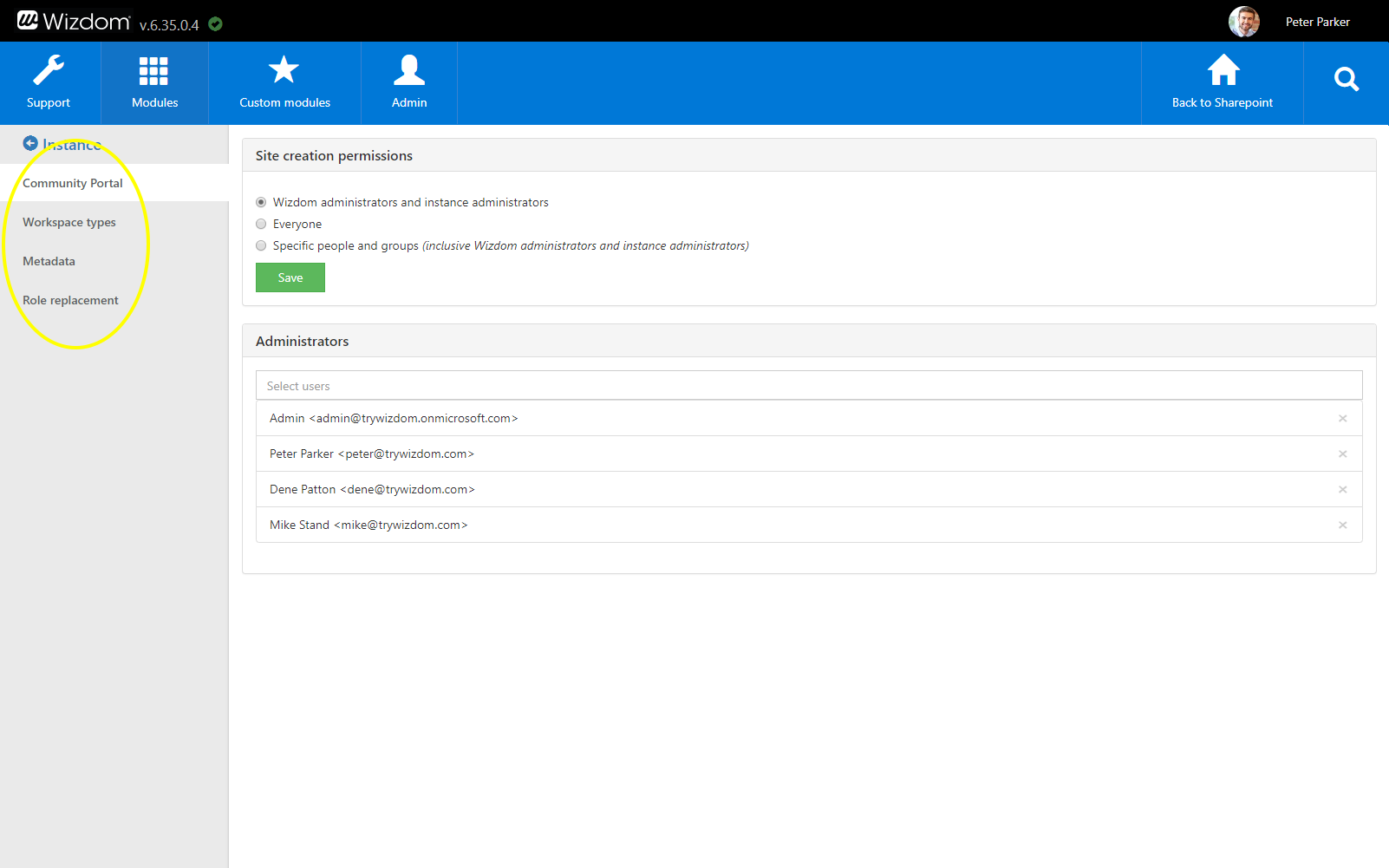Click the Back to Sharepoint home icon
1389x868 pixels.
click(1223, 70)
